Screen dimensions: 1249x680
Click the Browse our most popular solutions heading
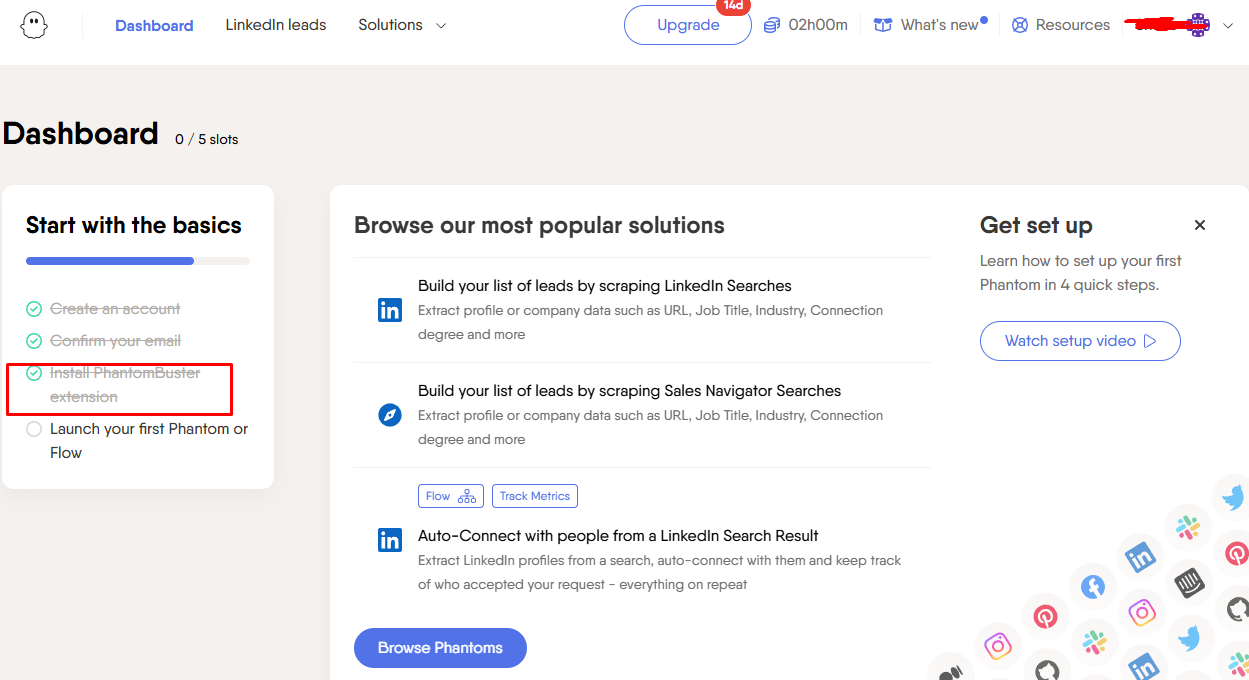click(539, 225)
